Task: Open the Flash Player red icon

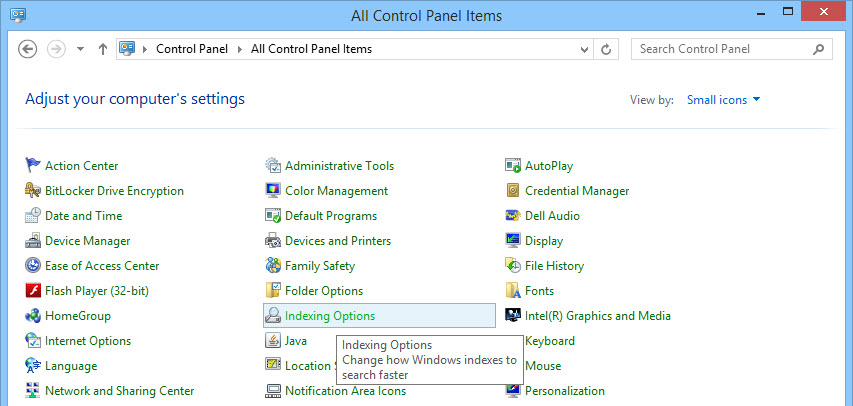Action: point(33,291)
